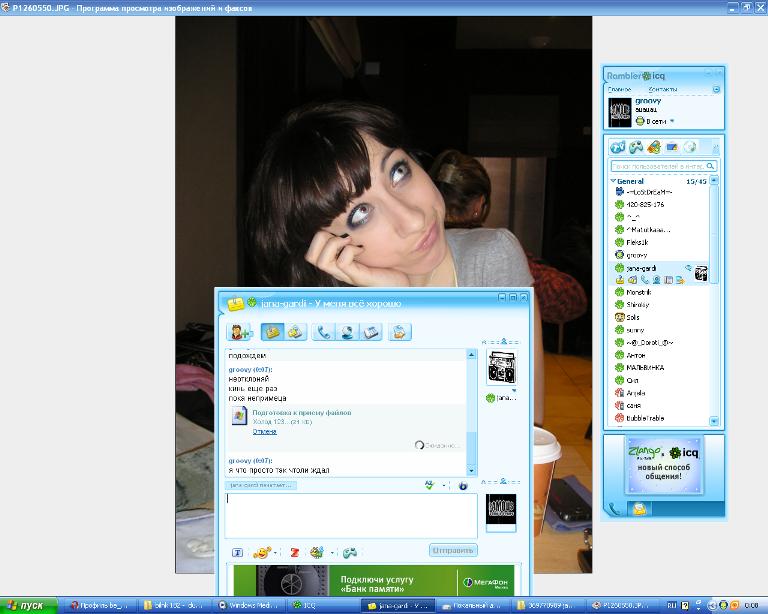Image resolution: width=768 pixels, height=614 pixels.
Task: Click the chat history scrollbar down arrow
Action: 471,471
